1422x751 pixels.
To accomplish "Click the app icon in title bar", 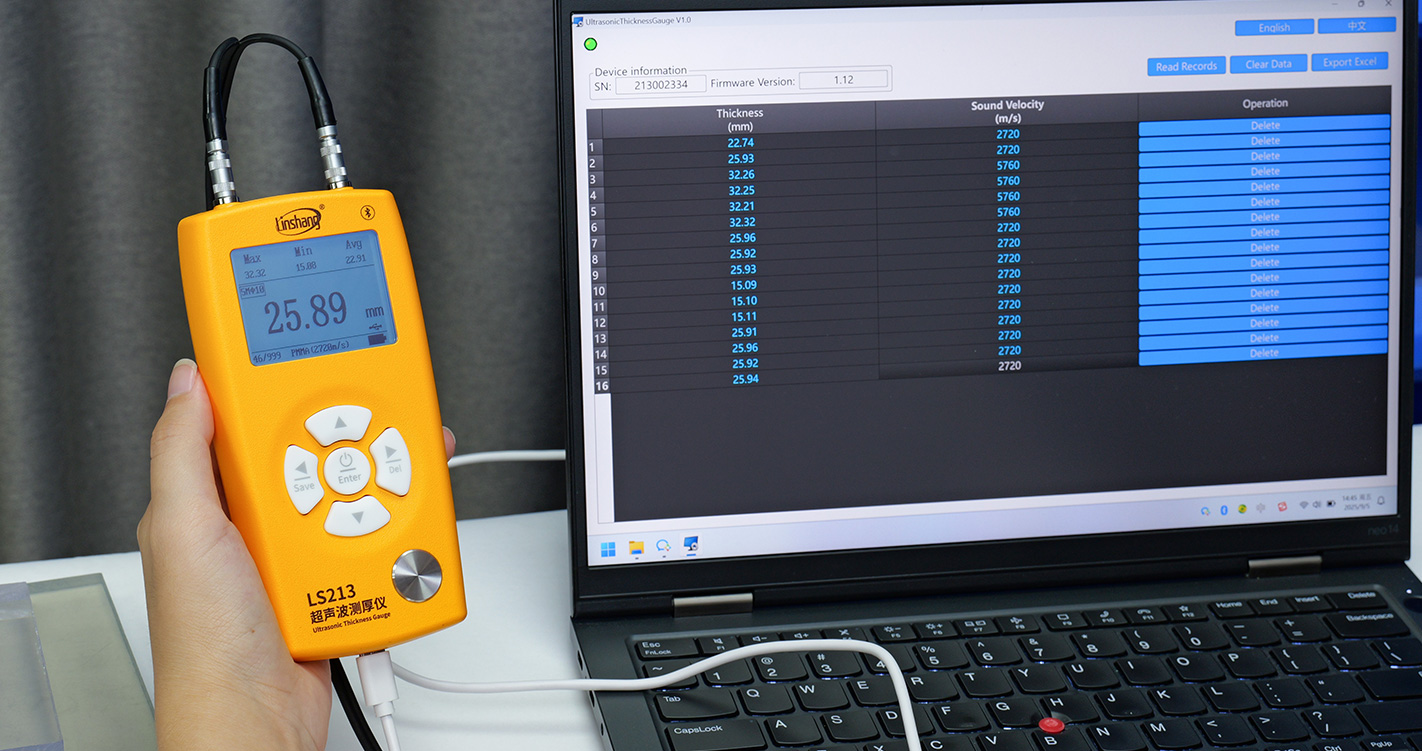I will 578,20.
